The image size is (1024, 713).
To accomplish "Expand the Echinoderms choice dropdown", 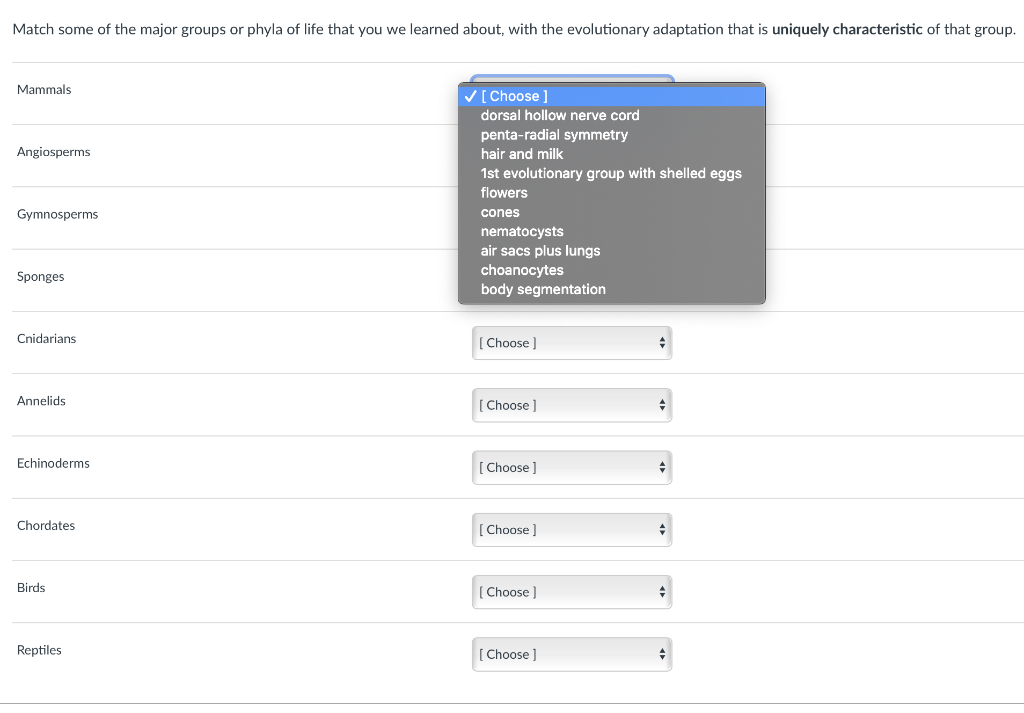I will [571, 467].
